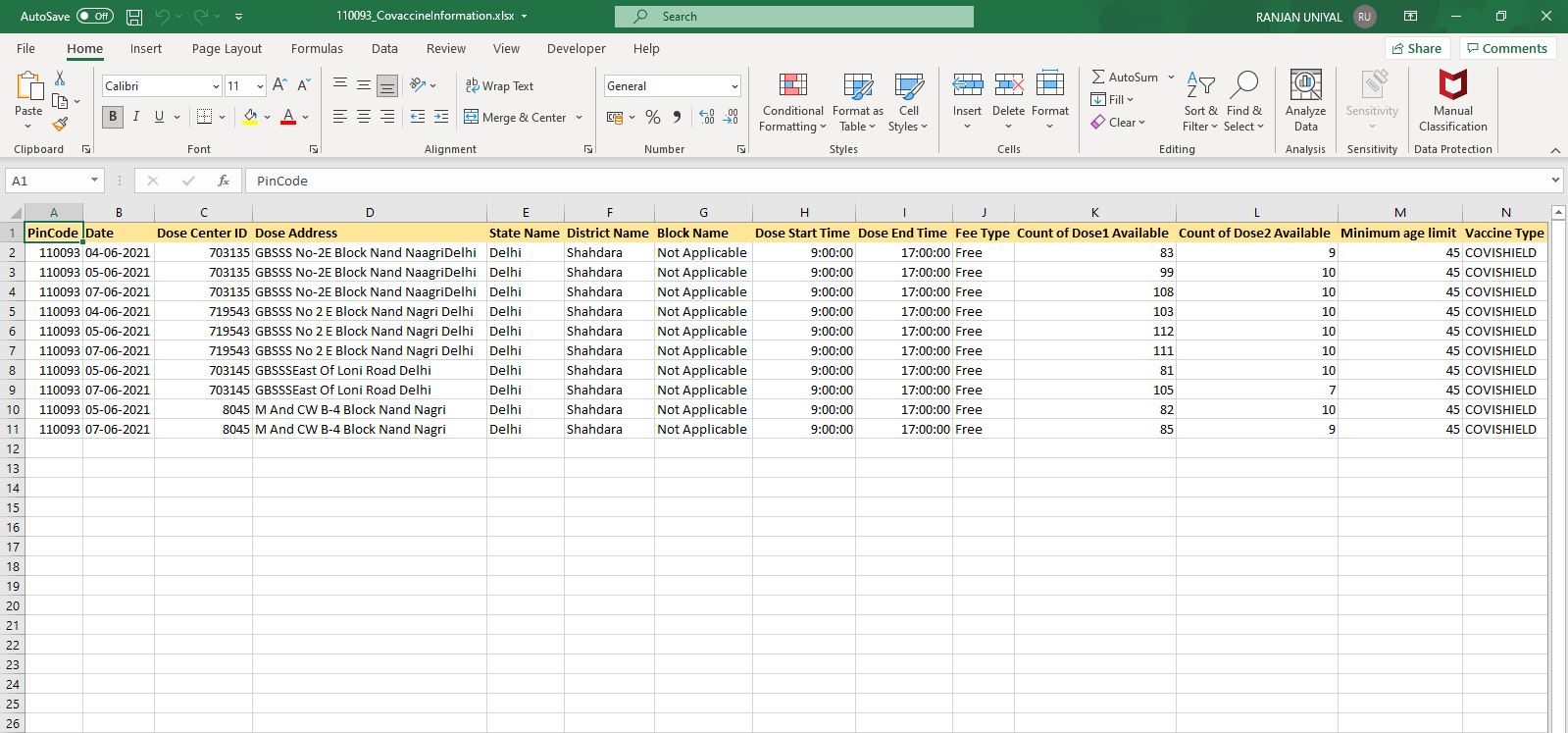This screenshot has width=1568, height=733.
Task: Expand the formula bar chevron
Action: coord(1555,181)
